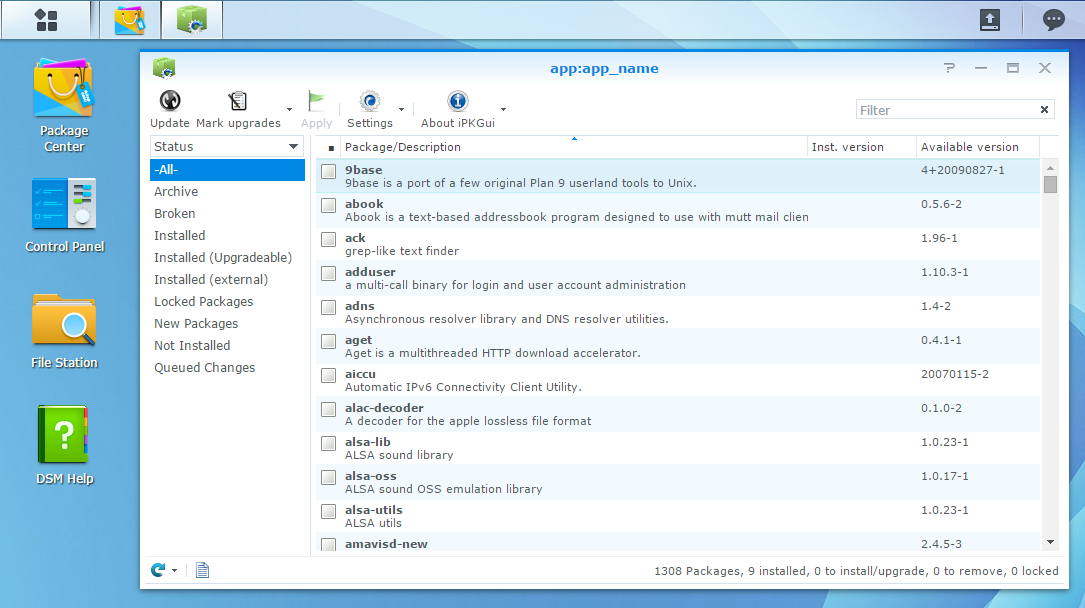
Task: Click the iPKGui window title icon
Action: [x=164, y=68]
